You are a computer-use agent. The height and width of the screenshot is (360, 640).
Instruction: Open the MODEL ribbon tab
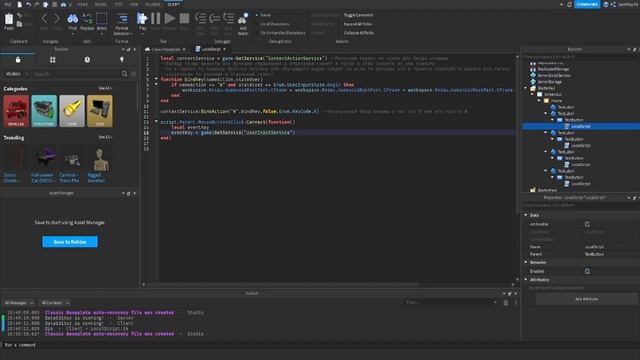pos(100,4)
